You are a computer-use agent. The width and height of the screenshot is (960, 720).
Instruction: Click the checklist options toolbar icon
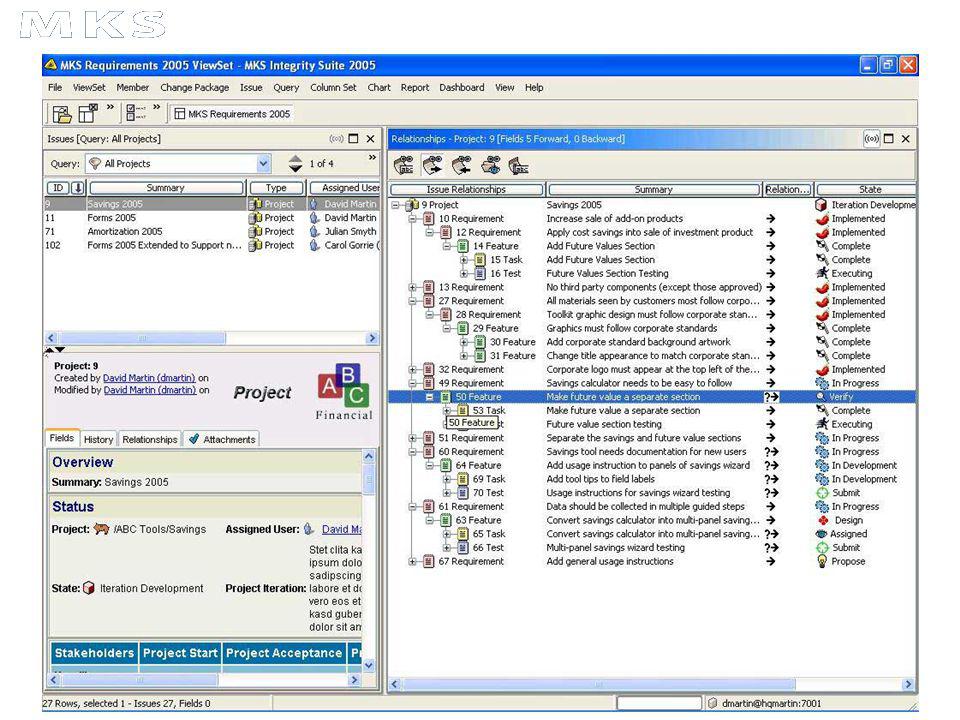135,113
